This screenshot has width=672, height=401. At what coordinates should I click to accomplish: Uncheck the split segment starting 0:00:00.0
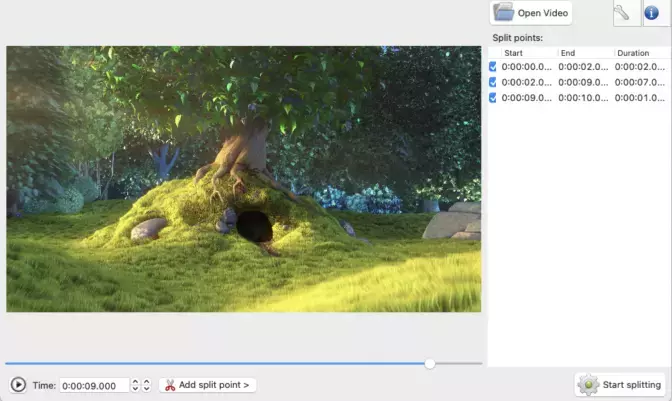tap(492, 67)
